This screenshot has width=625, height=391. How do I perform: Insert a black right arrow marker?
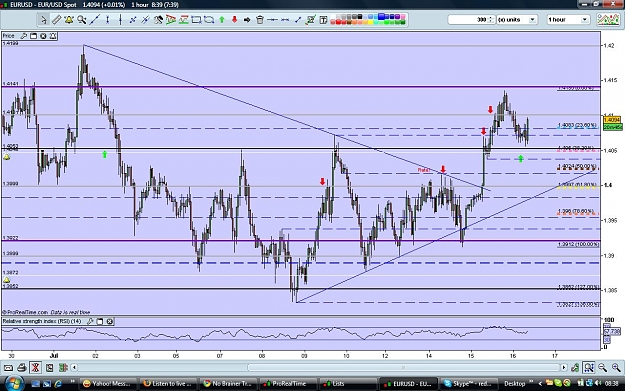coord(247,20)
